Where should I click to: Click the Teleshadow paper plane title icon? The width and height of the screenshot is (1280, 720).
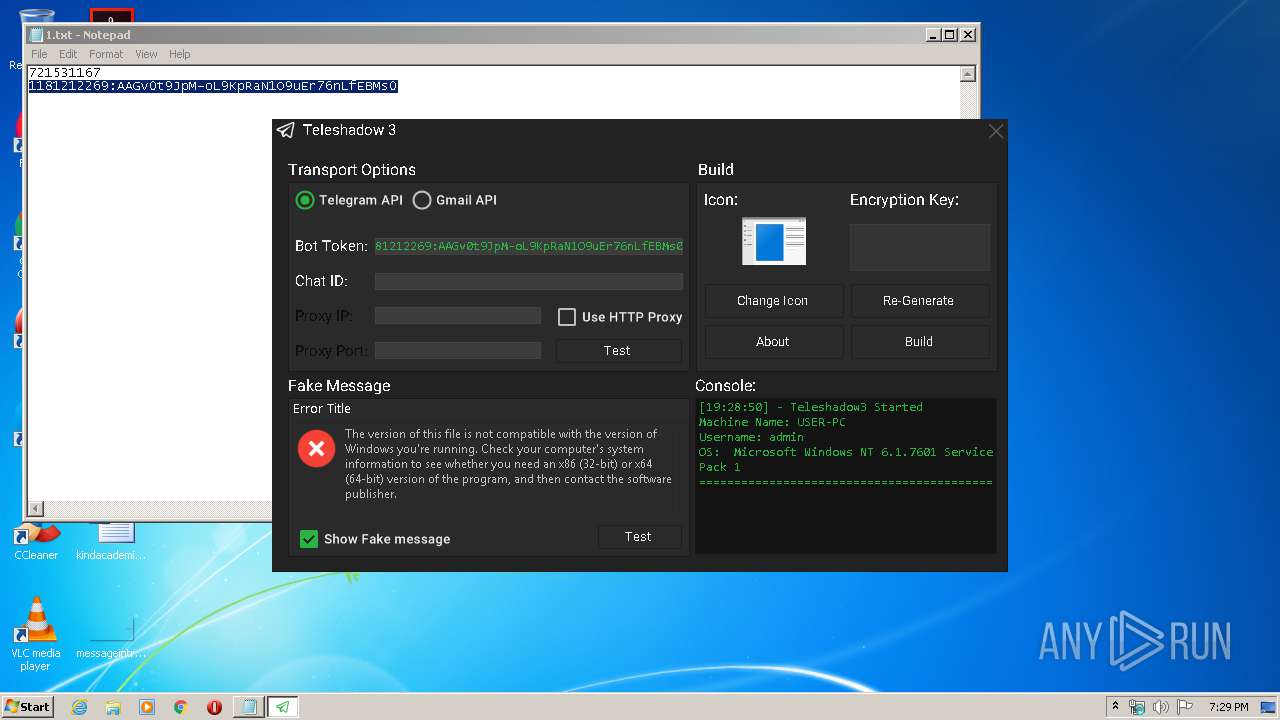286,131
